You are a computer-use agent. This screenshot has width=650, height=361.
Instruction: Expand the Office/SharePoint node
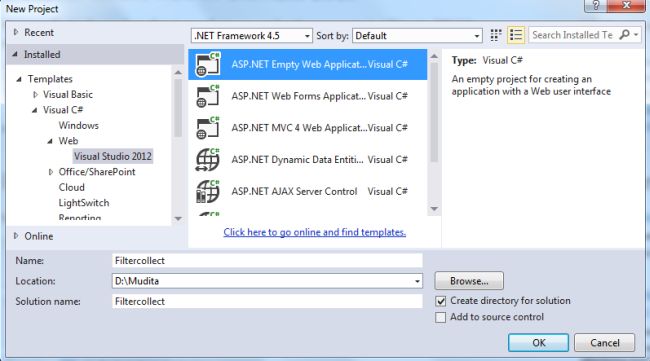[51, 172]
